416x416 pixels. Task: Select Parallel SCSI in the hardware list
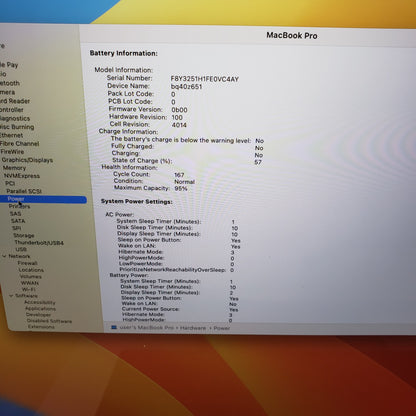[x=24, y=191]
